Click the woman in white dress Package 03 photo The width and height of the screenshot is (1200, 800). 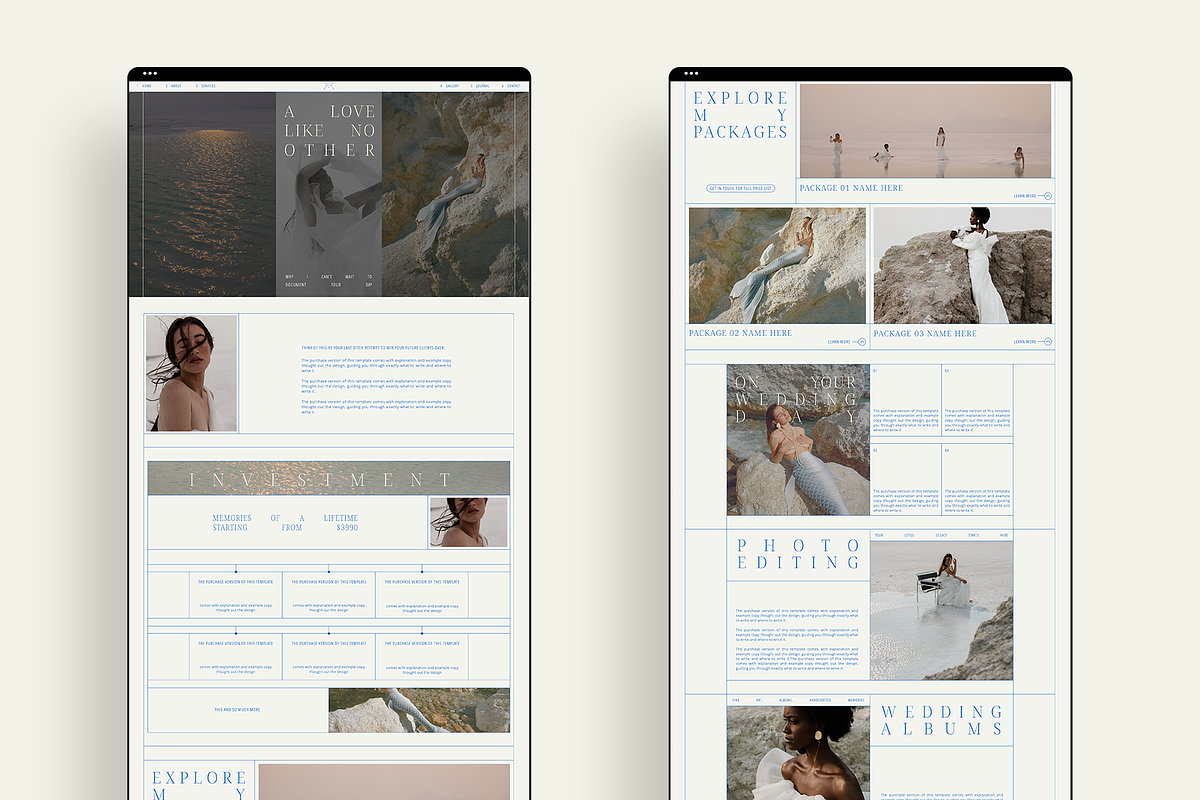click(x=962, y=266)
